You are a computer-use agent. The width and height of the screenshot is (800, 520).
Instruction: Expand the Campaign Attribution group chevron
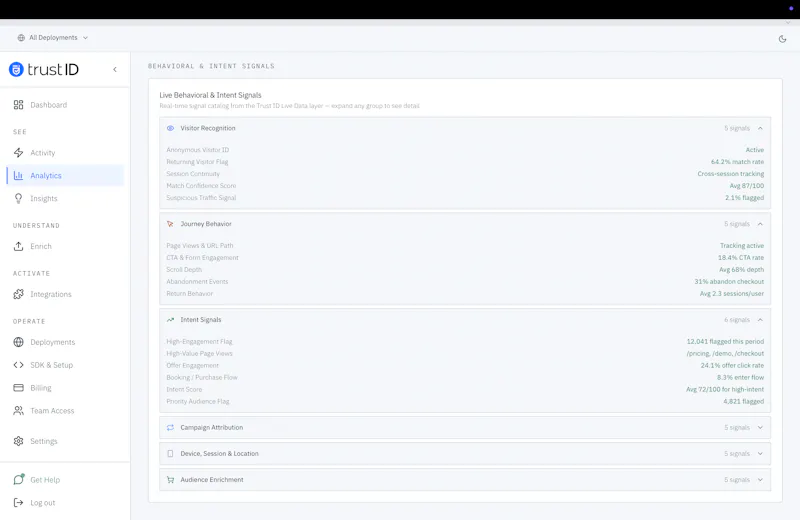coord(760,428)
